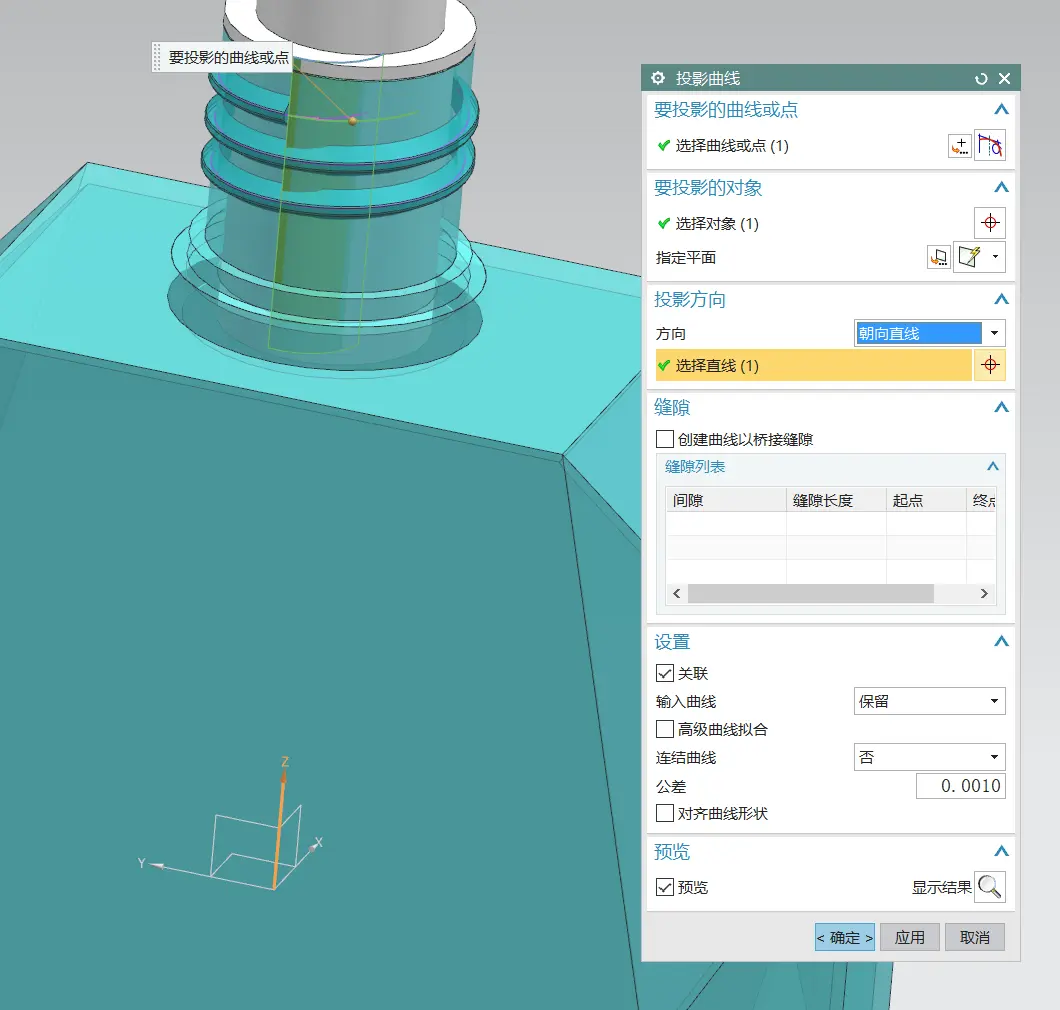The image size is (1060, 1010).
Task: Enable 创建曲线以桥接缝隙 checkbox
Action: click(665, 439)
